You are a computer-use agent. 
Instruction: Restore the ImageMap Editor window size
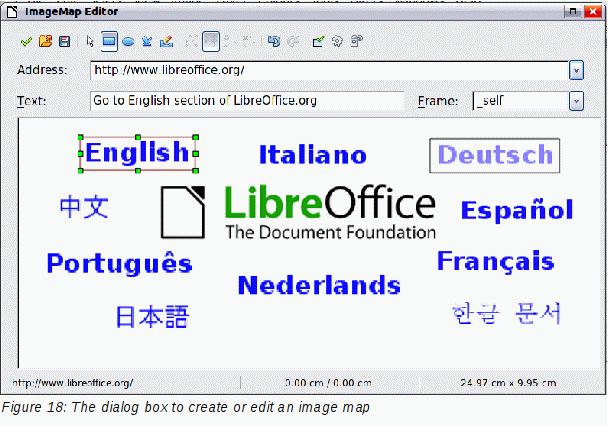coord(572,12)
